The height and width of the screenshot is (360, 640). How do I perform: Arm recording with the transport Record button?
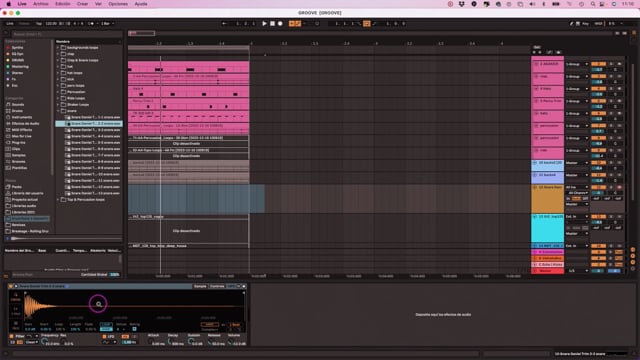280,24
